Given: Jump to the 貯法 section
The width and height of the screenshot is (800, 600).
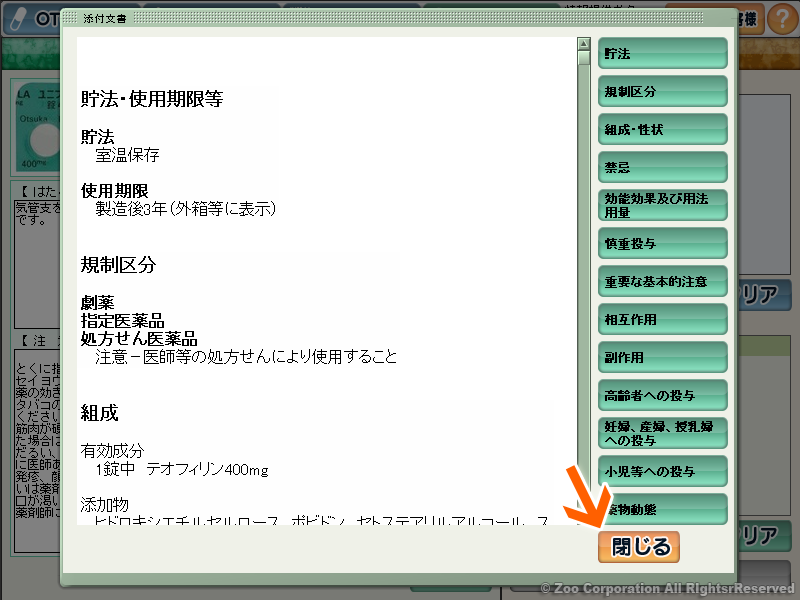Looking at the screenshot, I should click(662, 53).
